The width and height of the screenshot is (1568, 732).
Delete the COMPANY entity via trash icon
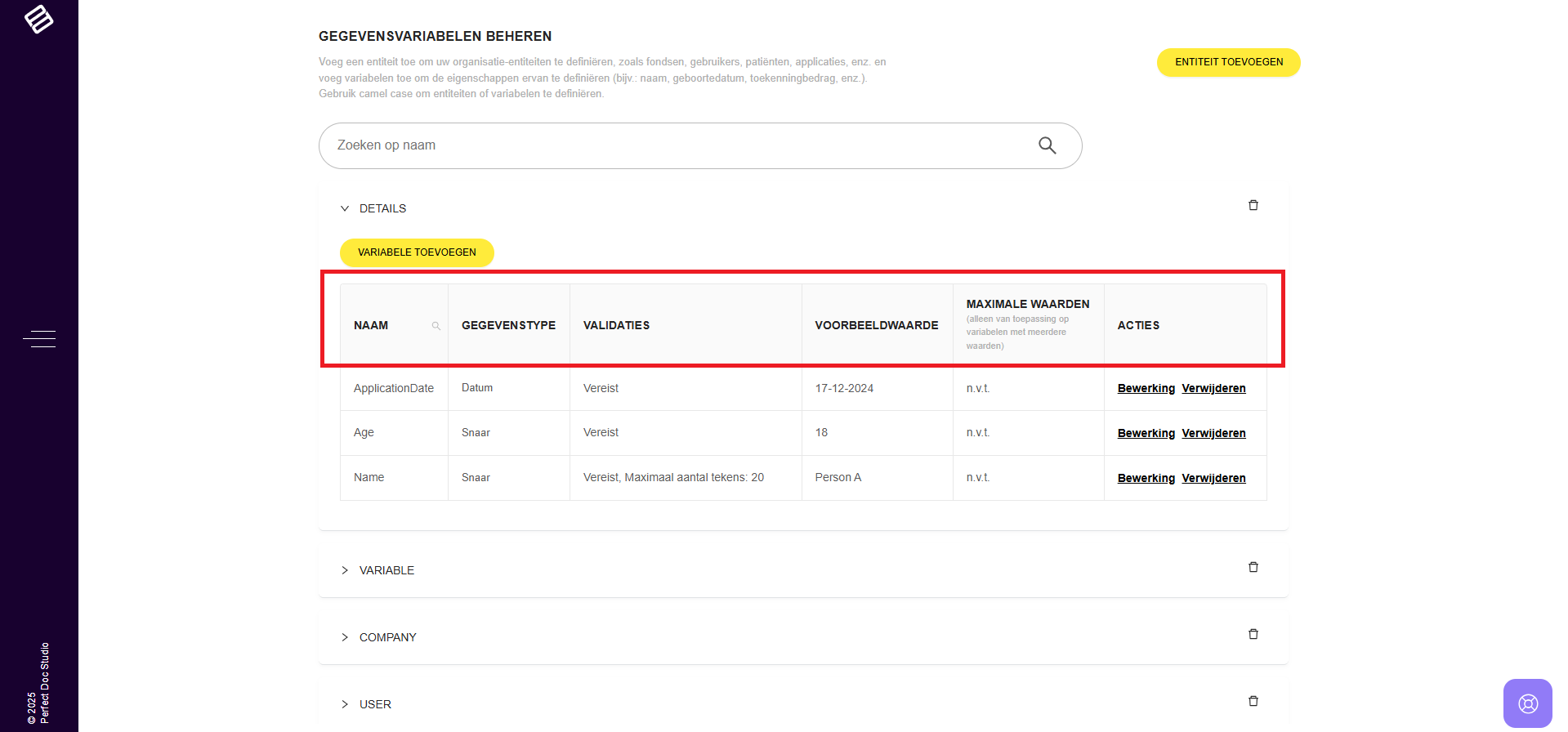1253,634
